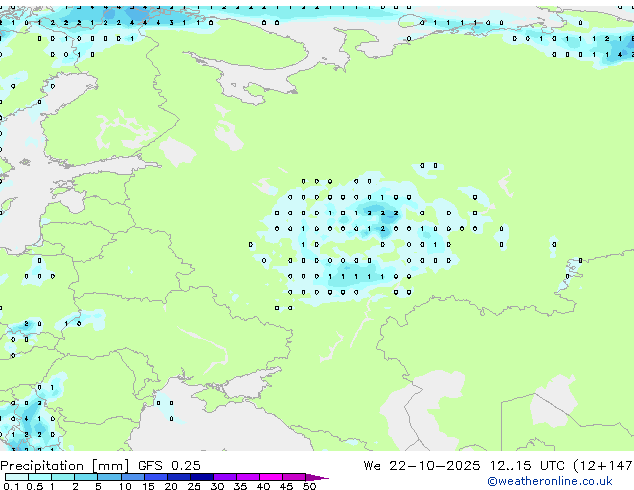Select the legend swatch between 1 and 2
This screenshot has width=634, height=490.
[x=63, y=477]
